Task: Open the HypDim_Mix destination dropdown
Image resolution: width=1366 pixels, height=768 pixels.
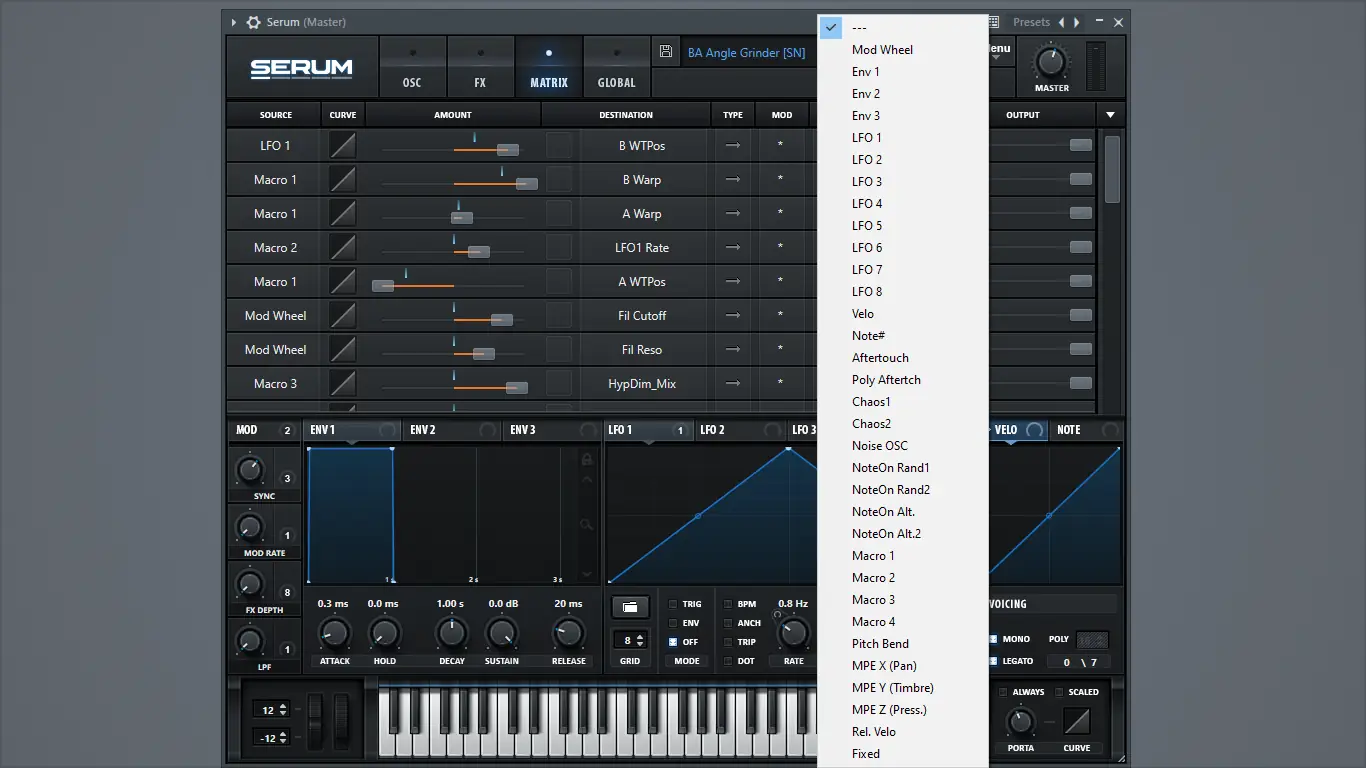Action: point(642,383)
